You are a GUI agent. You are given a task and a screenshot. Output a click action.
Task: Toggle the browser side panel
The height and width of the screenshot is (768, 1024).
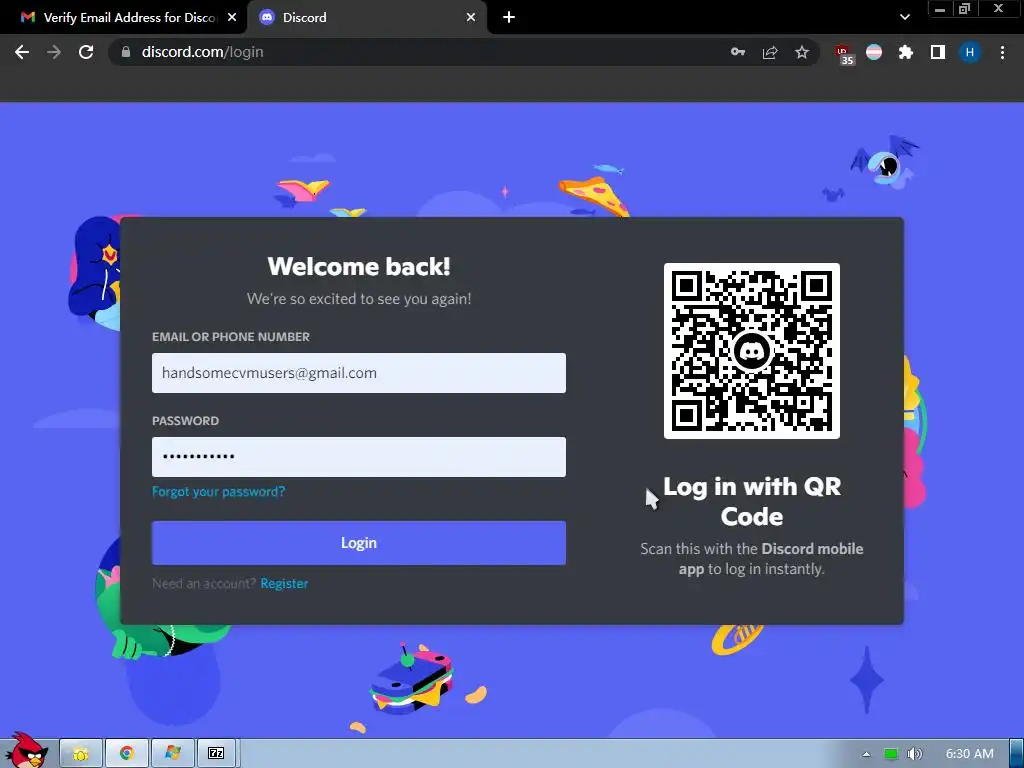(x=938, y=52)
